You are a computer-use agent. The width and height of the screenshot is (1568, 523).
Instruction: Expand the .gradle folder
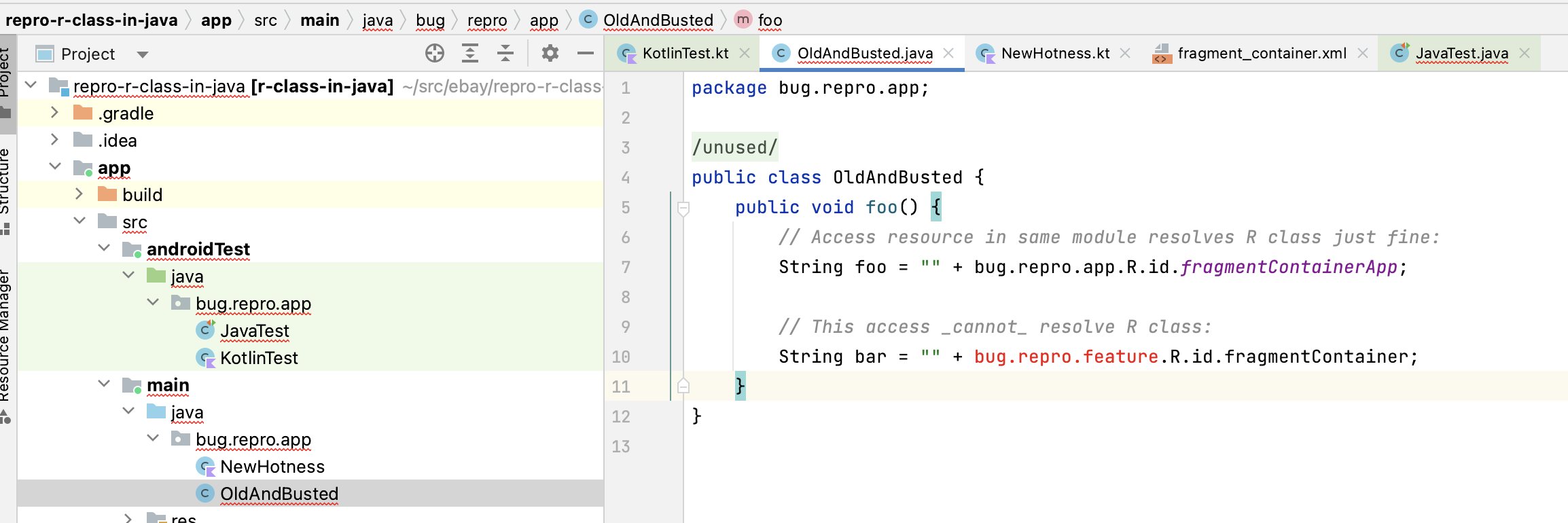54,113
